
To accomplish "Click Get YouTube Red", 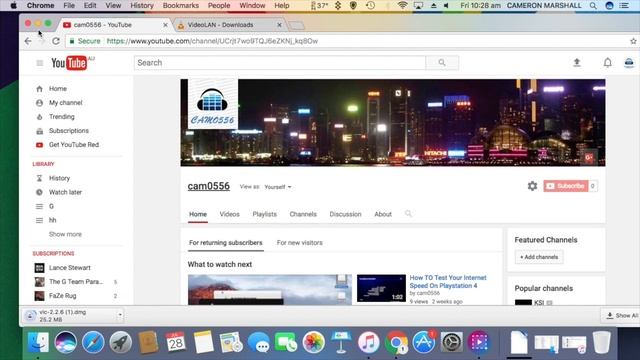I will 73,144.
